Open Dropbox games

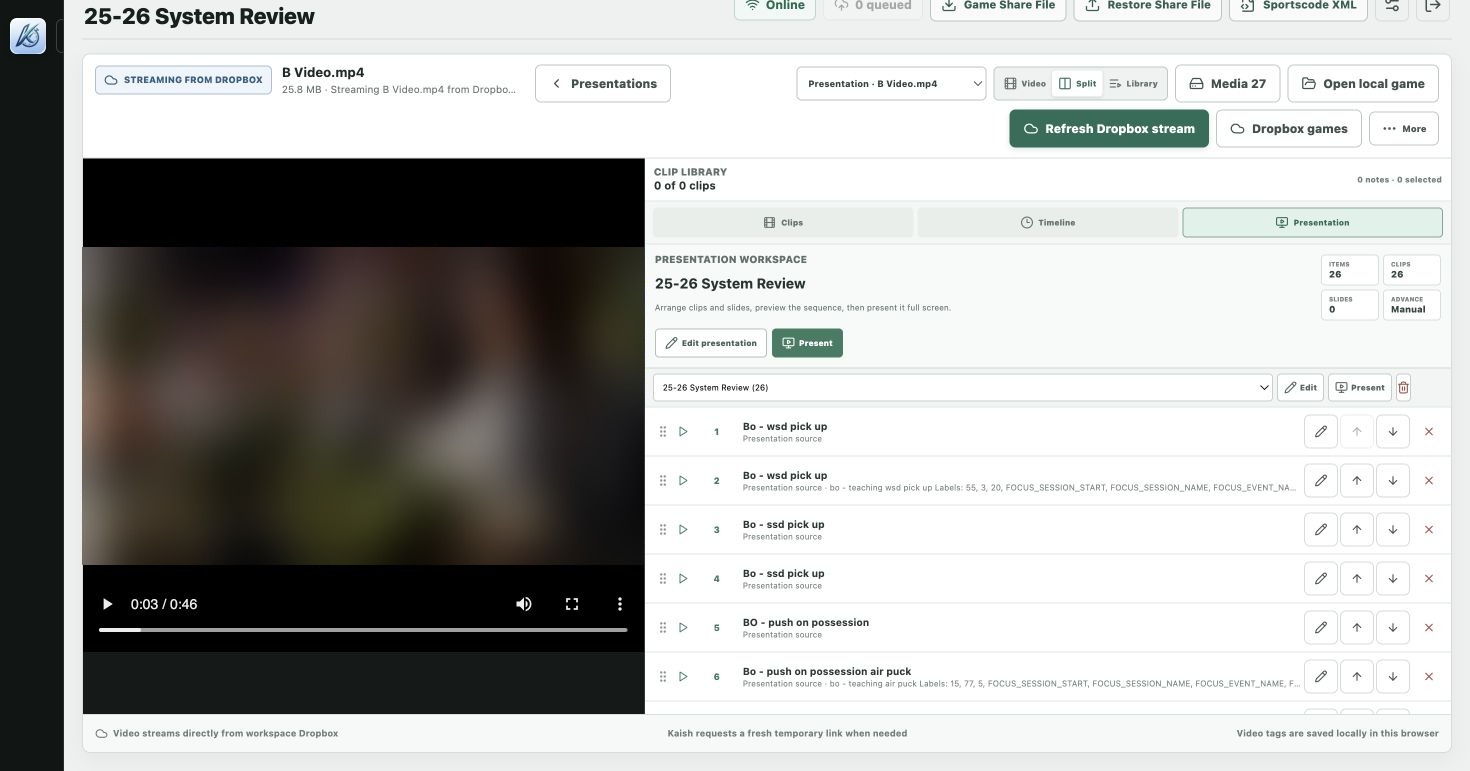[x=1289, y=129]
